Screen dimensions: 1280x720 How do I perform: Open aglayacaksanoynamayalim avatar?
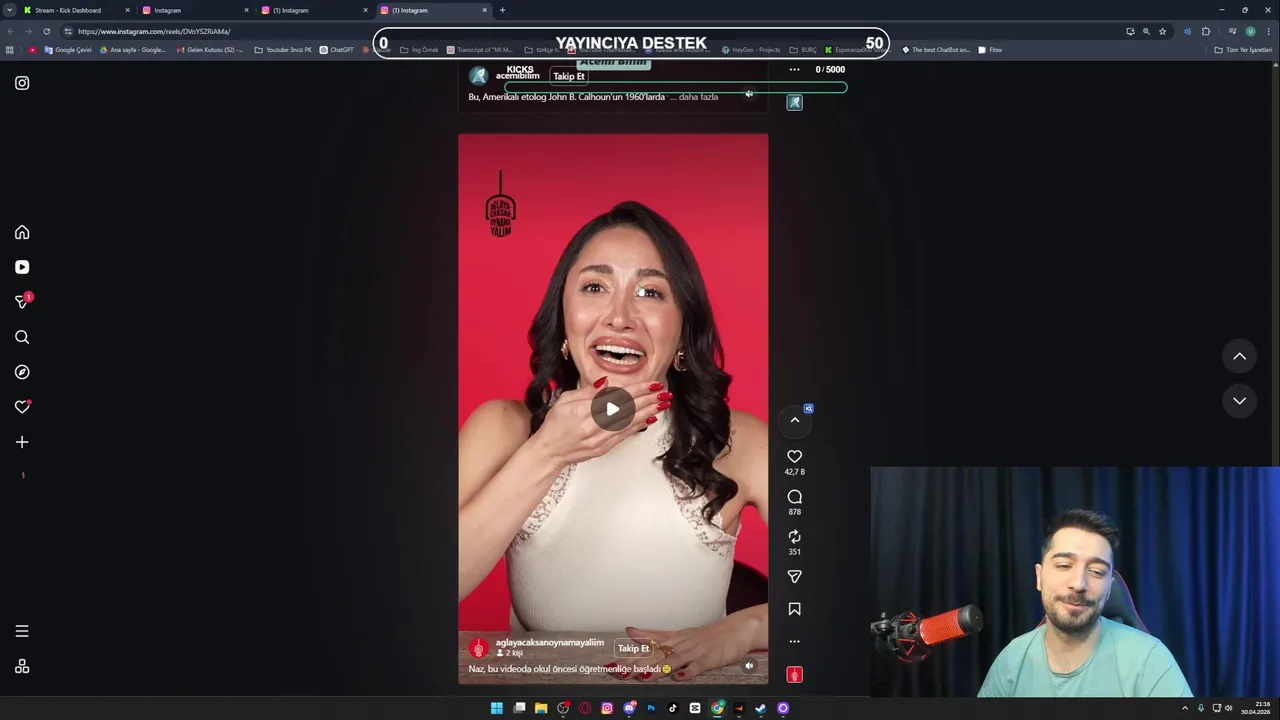[x=479, y=648]
